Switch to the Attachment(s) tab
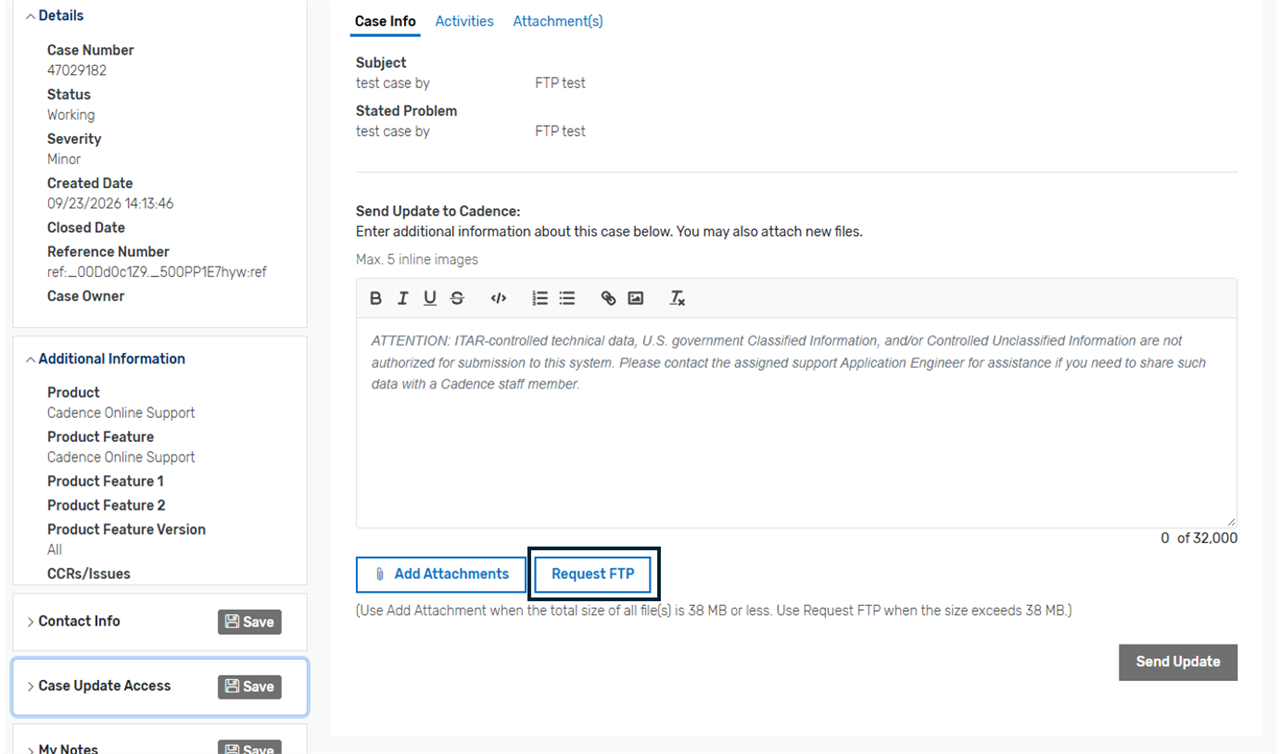The height and width of the screenshot is (754, 1280). coord(558,21)
